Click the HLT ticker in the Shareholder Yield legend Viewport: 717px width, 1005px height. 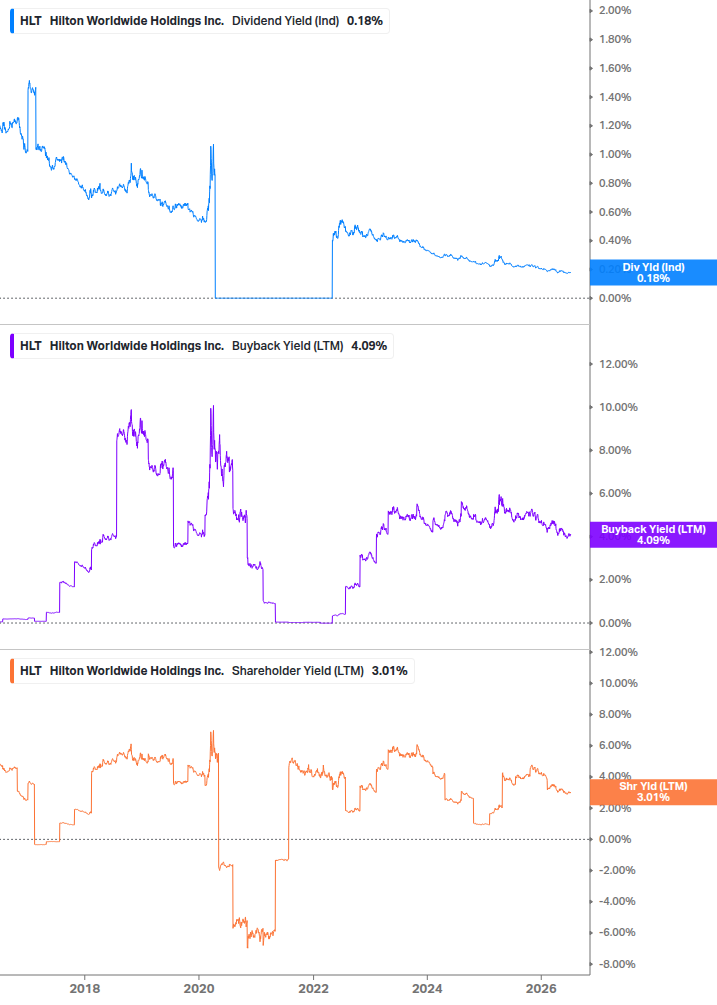(31, 671)
